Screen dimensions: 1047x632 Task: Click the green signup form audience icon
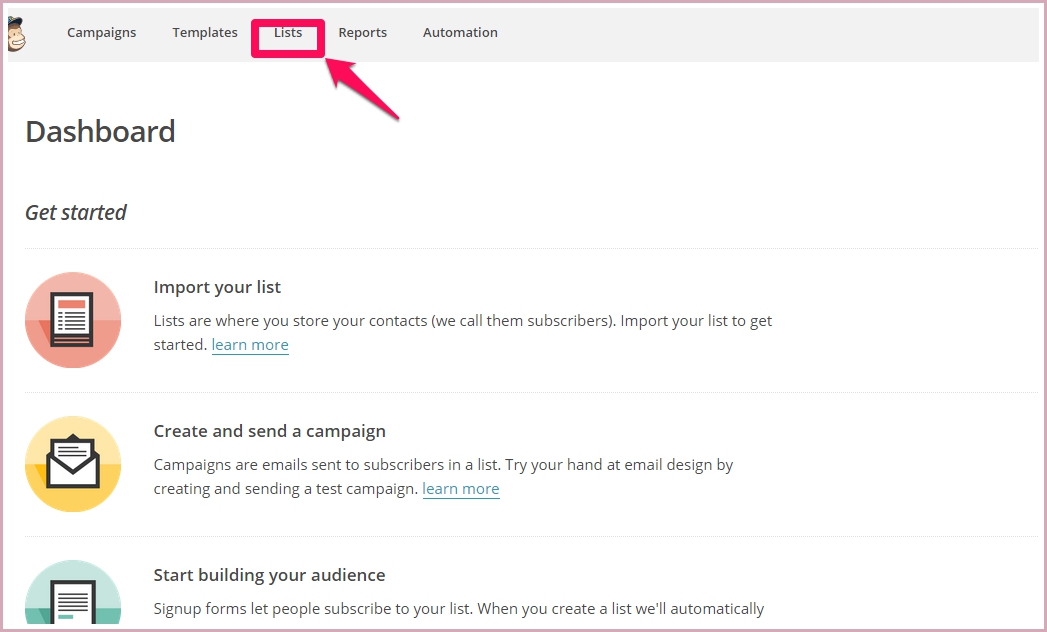(73, 598)
